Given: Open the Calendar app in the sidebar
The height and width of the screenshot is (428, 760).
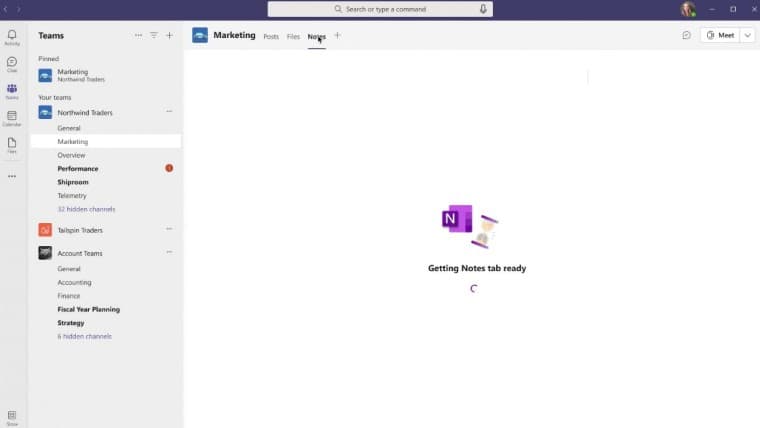Looking at the screenshot, I should tap(12, 118).
